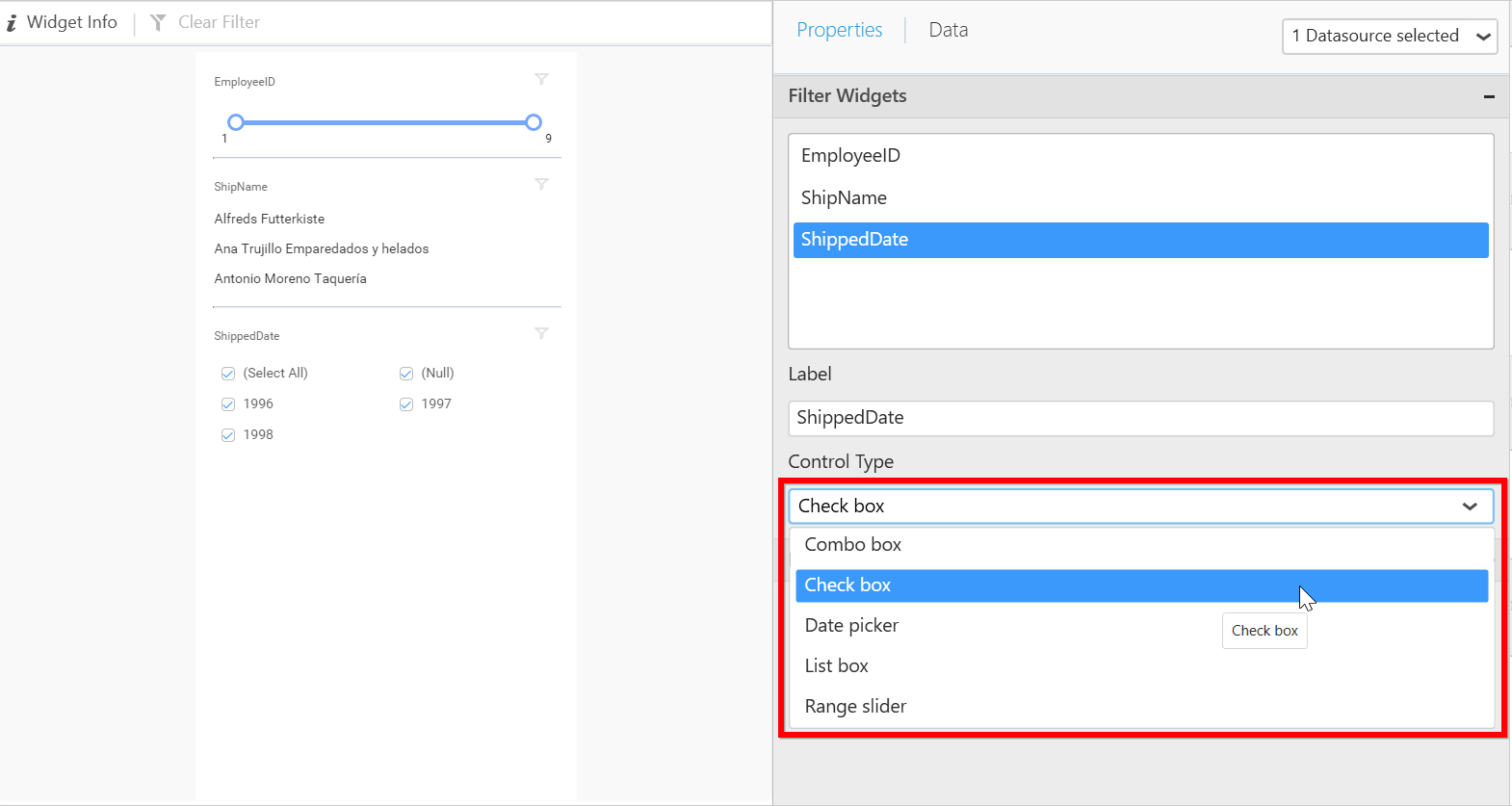The width and height of the screenshot is (1512, 806).
Task: Click the Clear Filter funnel icon
Action: tap(158, 22)
